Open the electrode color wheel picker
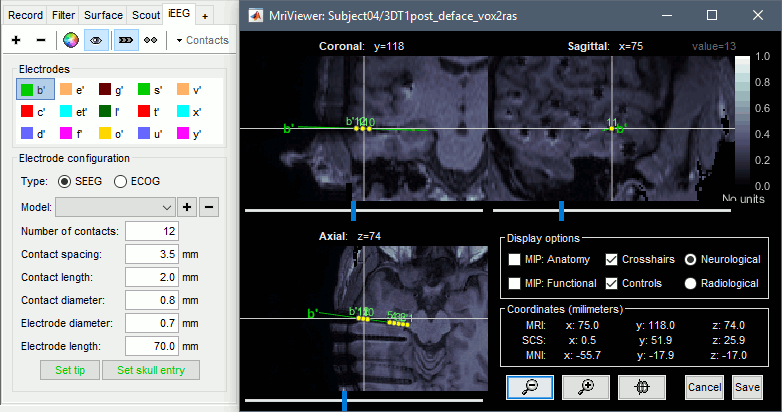The image size is (782, 412). (70, 40)
